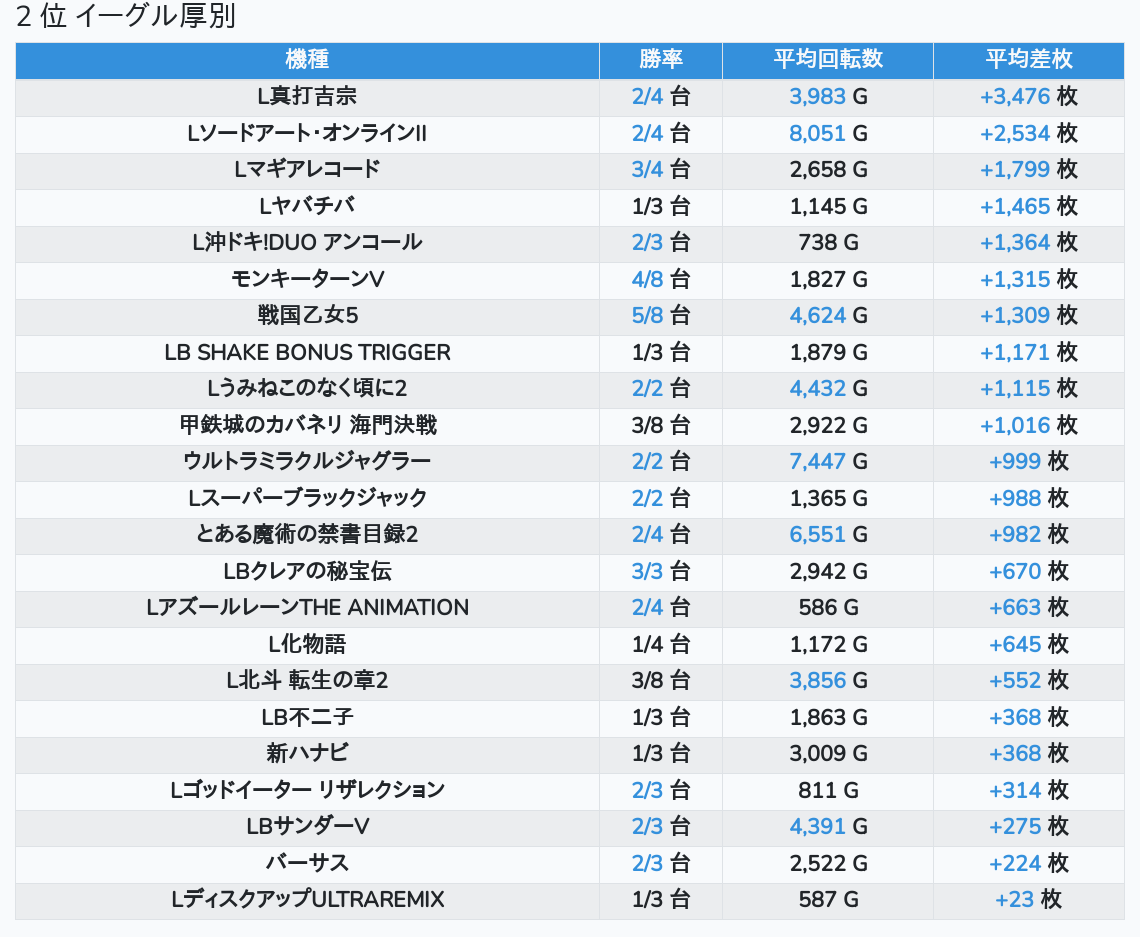Image resolution: width=1140 pixels, height=937 pixels.
Task: Click the +3,476 枚 difference value
Action: [1028, 97]
